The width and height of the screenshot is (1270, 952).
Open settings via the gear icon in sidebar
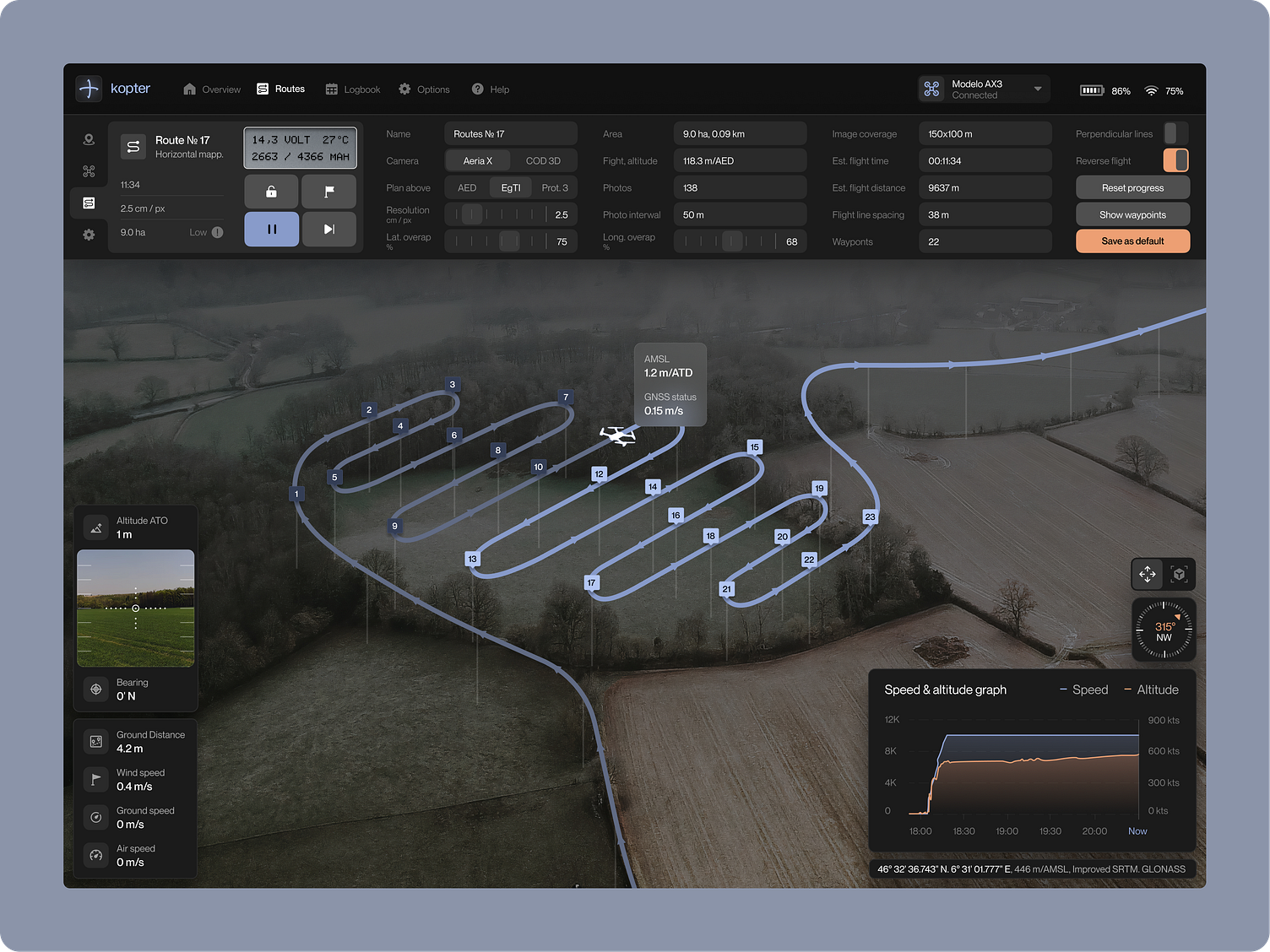89,235
